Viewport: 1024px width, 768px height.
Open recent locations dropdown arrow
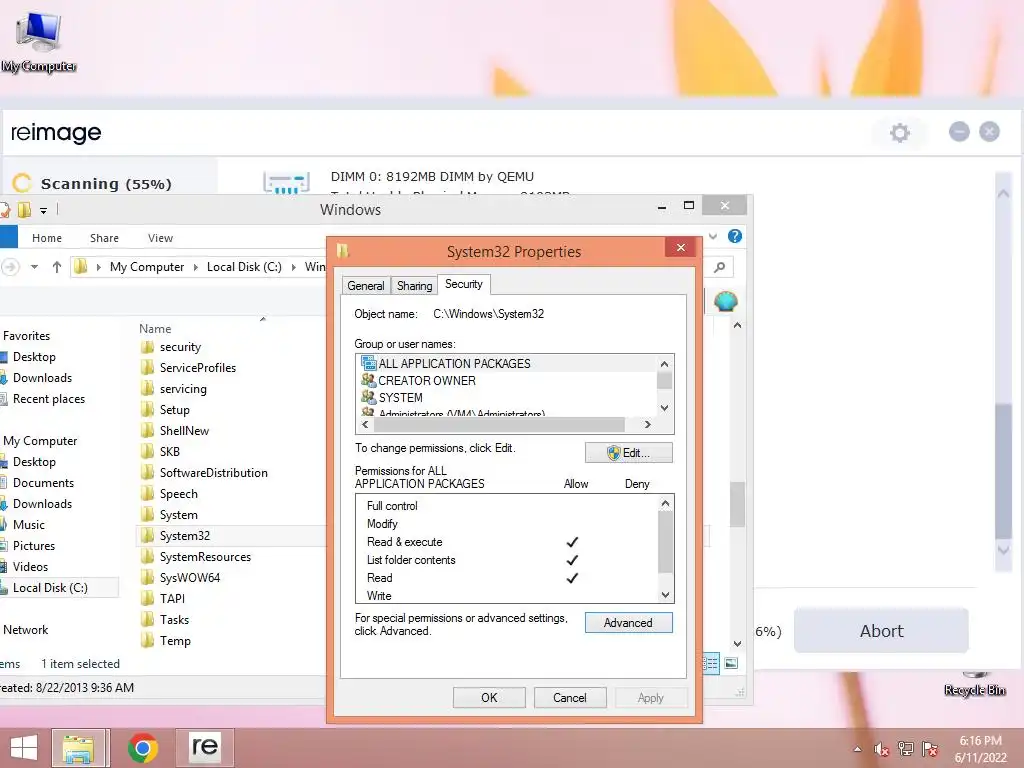35,266
